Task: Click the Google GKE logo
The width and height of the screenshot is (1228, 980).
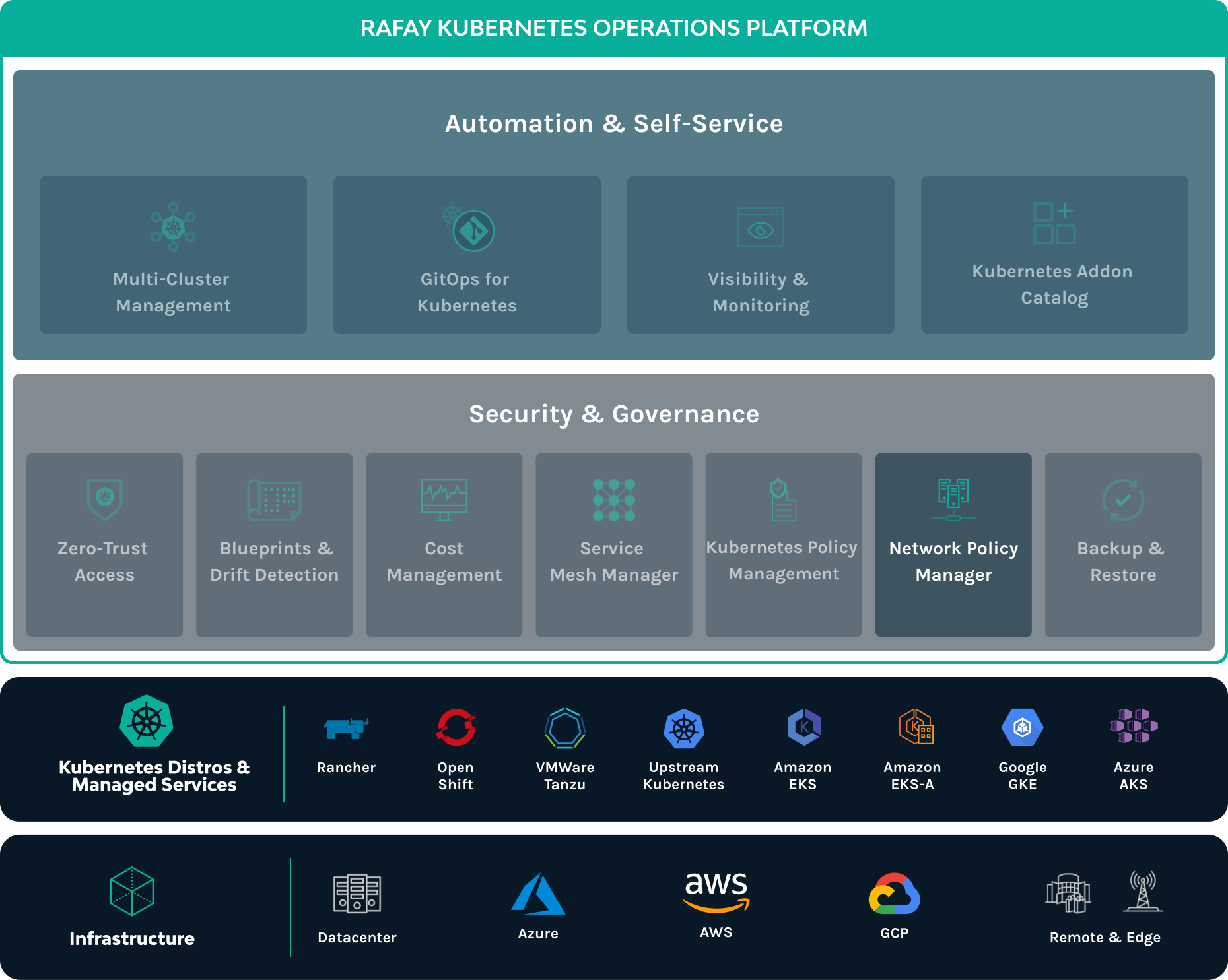Action: pos(1023,727)
